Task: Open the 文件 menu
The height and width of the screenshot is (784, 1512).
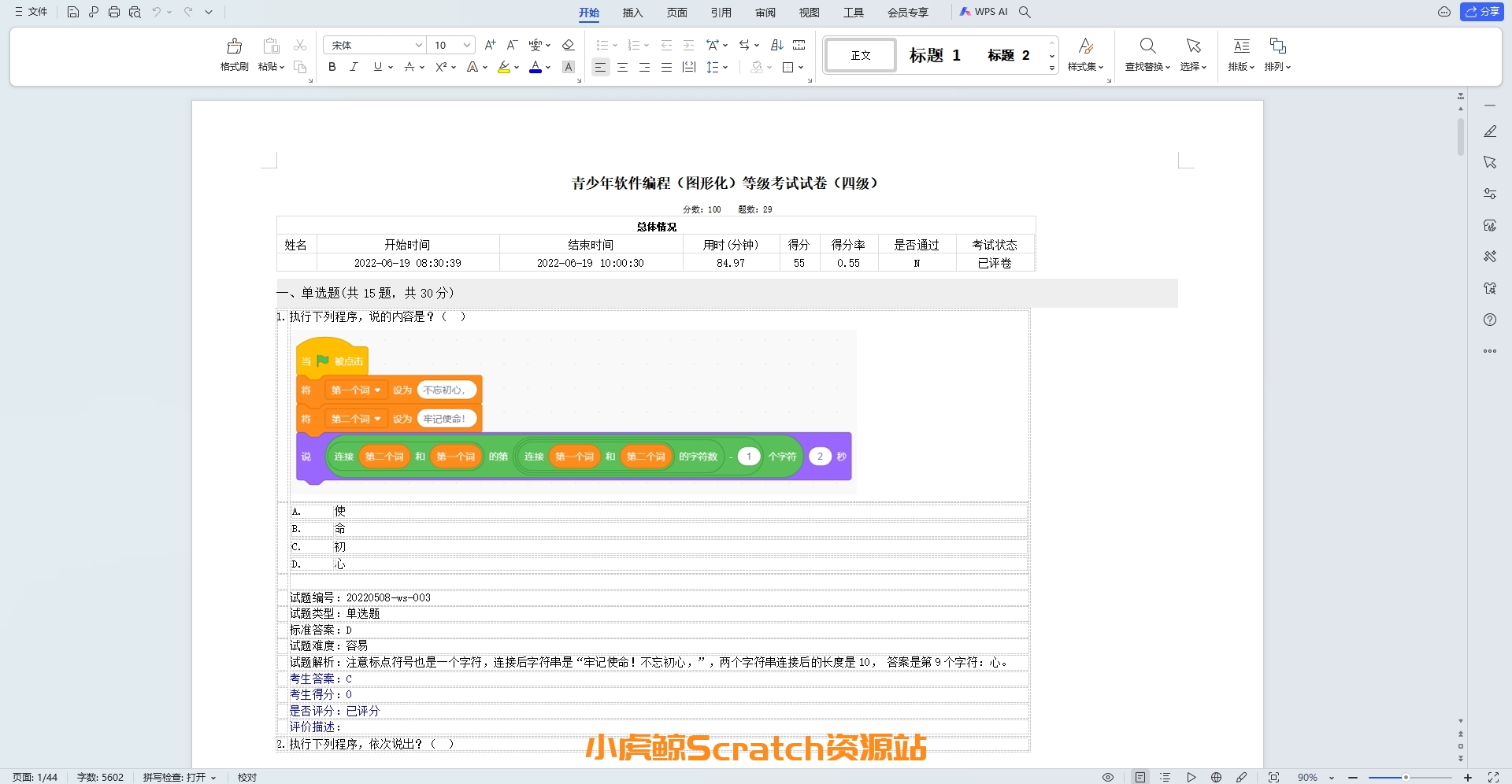Action: 31,12
